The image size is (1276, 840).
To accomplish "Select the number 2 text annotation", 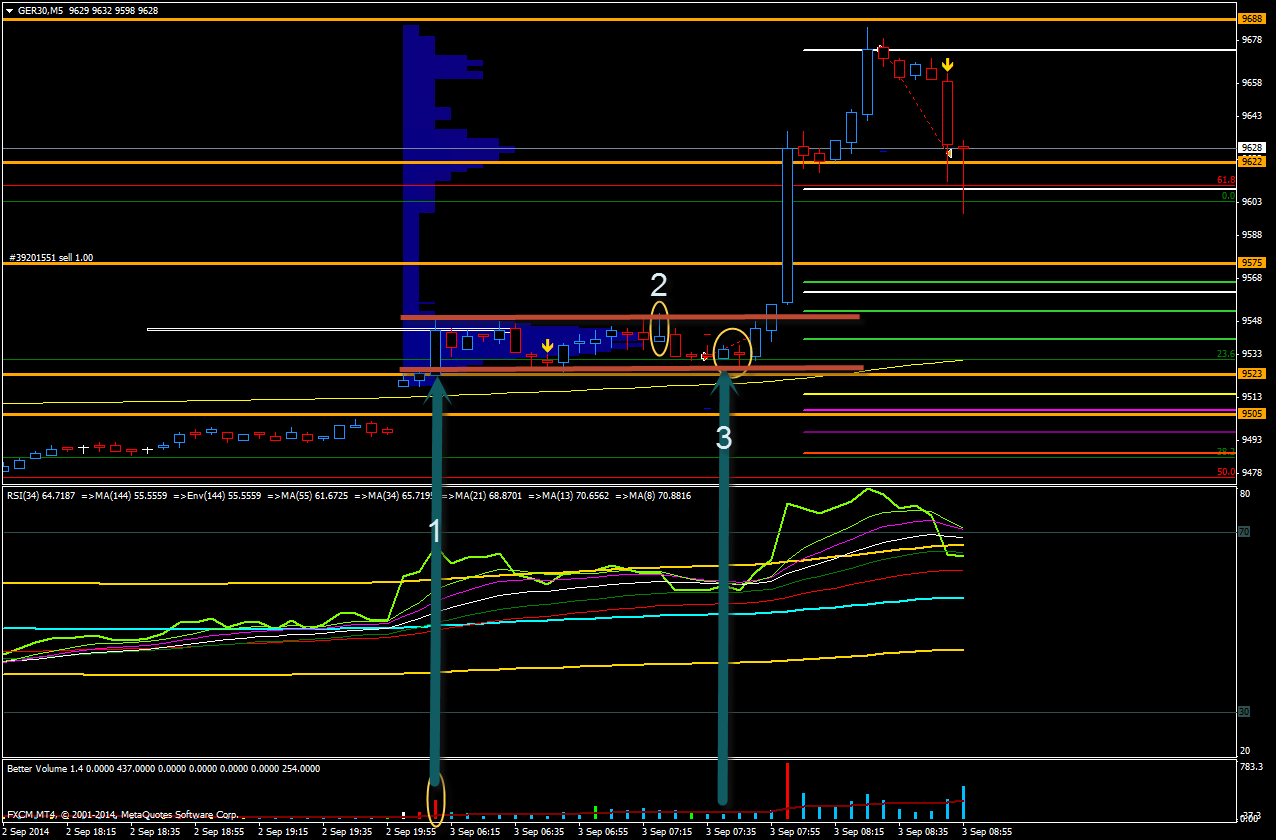I will [x=658, y=286].
